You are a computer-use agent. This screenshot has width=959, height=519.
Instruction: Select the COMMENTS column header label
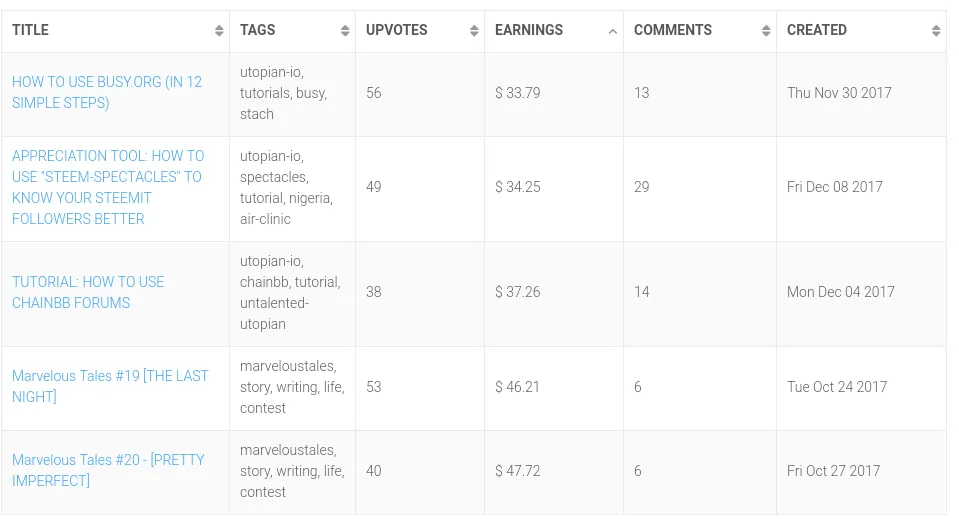(673, 30)
